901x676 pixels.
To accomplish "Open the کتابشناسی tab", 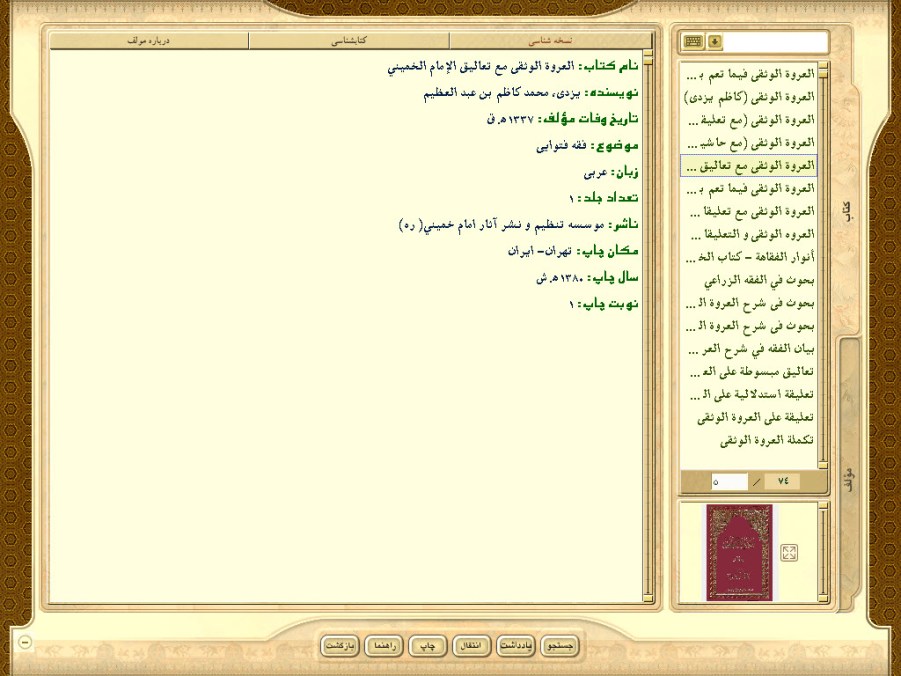I will 348,41.
